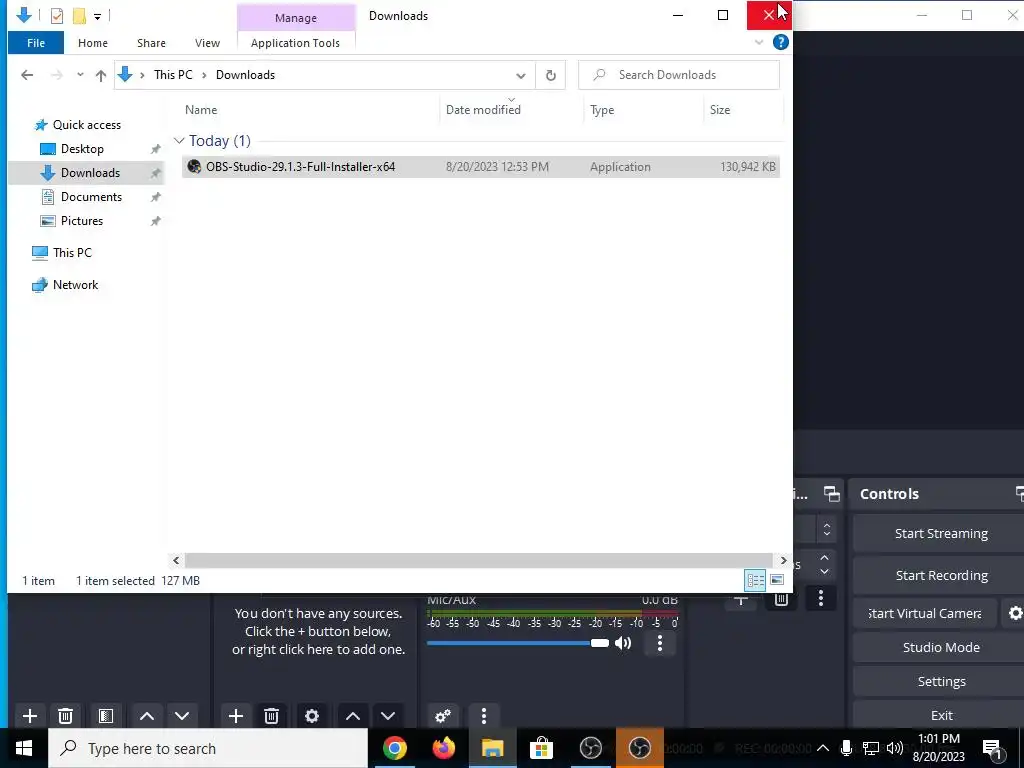
Task: Open scene filters icon in OBS Scenes panel
Action: tap(106, 716)
